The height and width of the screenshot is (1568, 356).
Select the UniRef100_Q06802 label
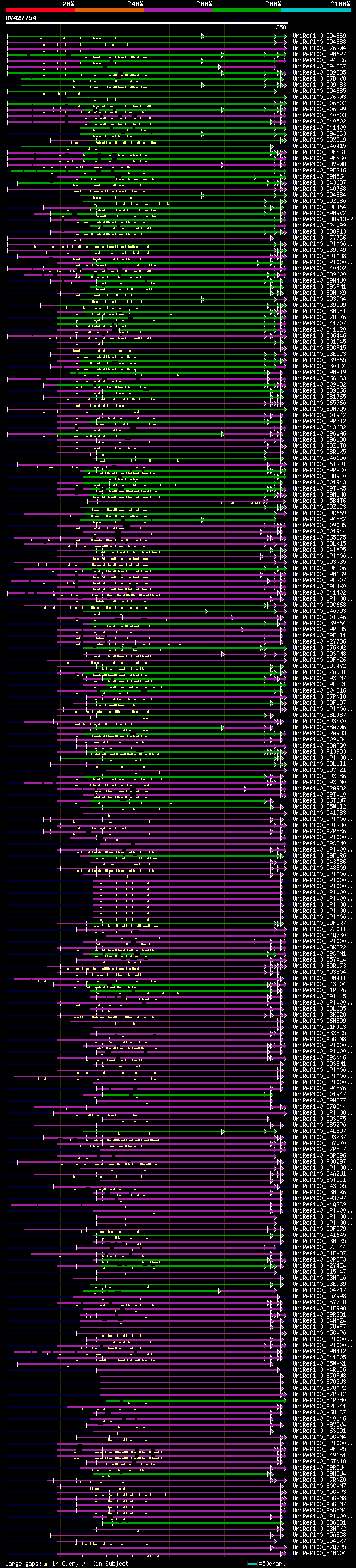(319, 103)
